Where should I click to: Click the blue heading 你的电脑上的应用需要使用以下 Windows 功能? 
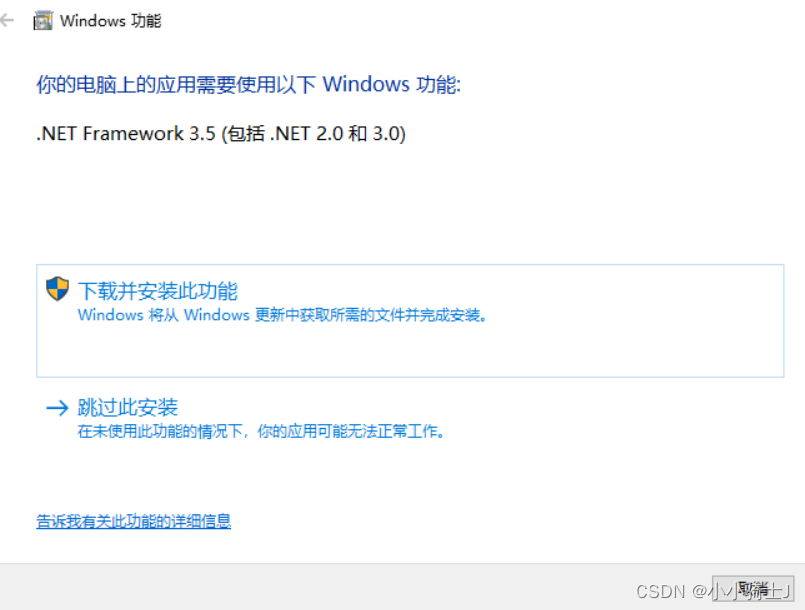(x=248, y=84)
